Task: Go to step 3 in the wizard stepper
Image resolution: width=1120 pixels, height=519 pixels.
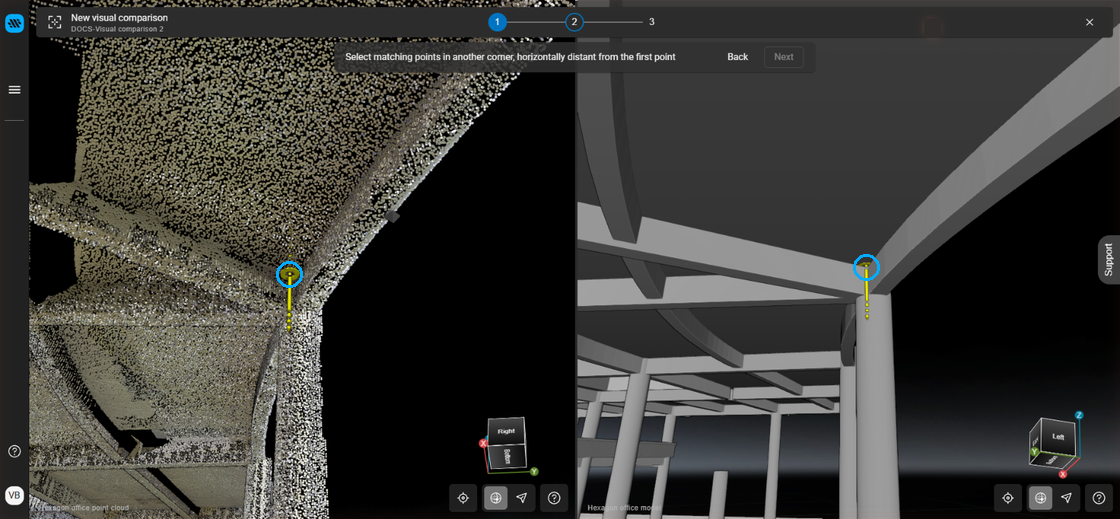Action: [x=651, y=22]
